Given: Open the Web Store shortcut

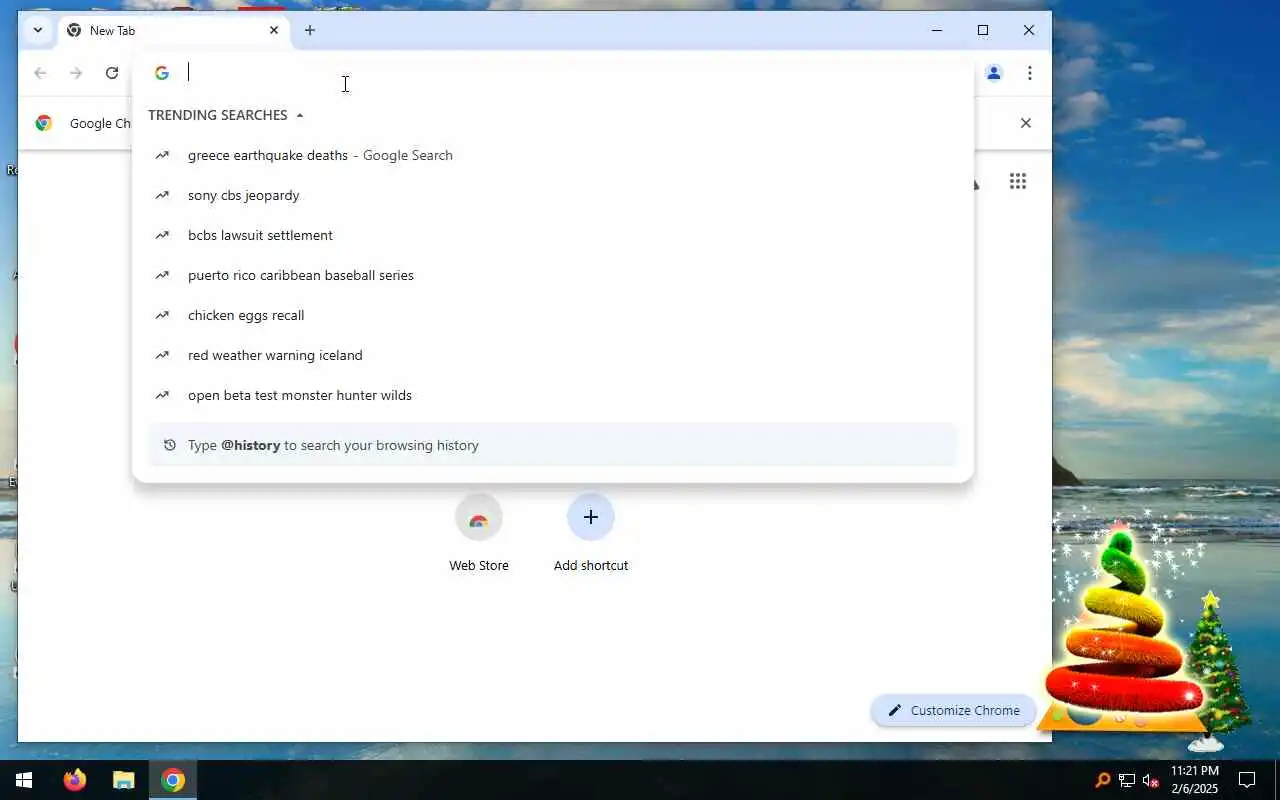Looking at the screenshot, I should pyautogui.click(x=479, y=534).
